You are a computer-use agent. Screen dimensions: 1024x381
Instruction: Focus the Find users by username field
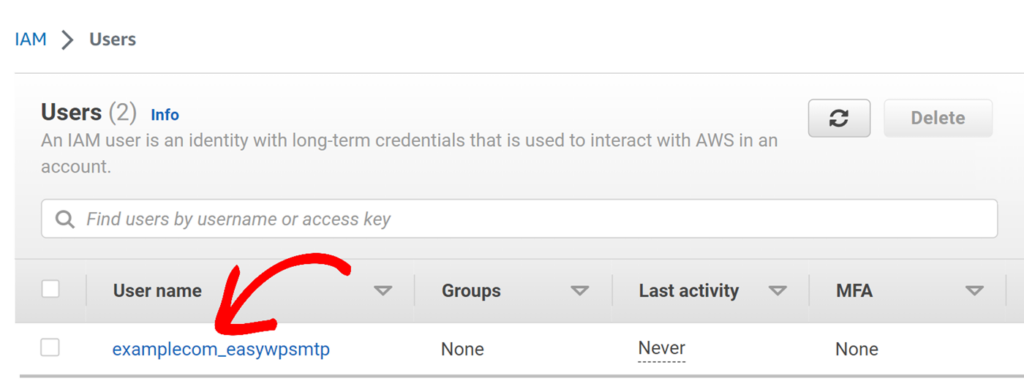point(519,219)
